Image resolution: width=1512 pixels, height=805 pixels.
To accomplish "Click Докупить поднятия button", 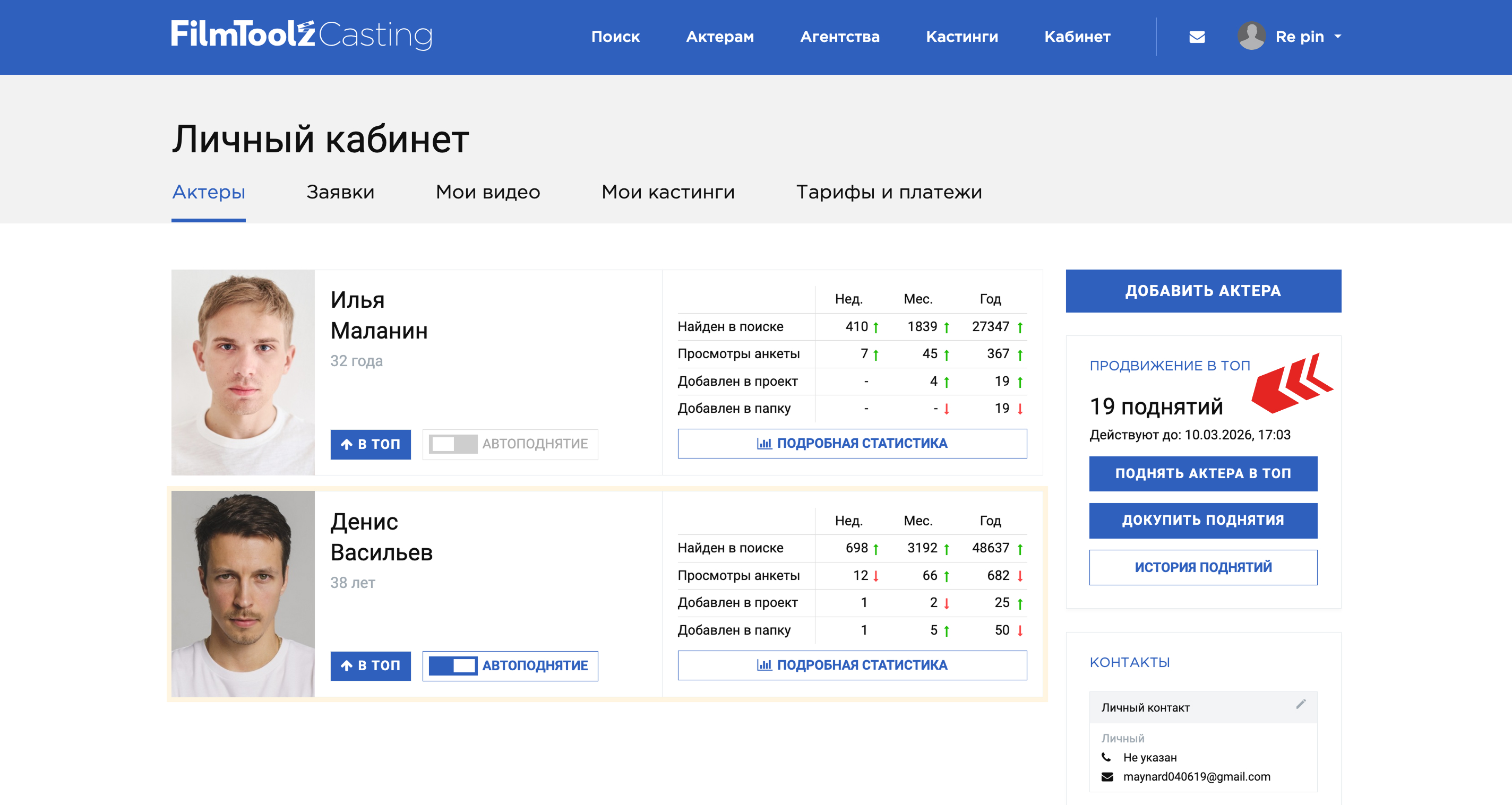I will (x=1202, y=521).
